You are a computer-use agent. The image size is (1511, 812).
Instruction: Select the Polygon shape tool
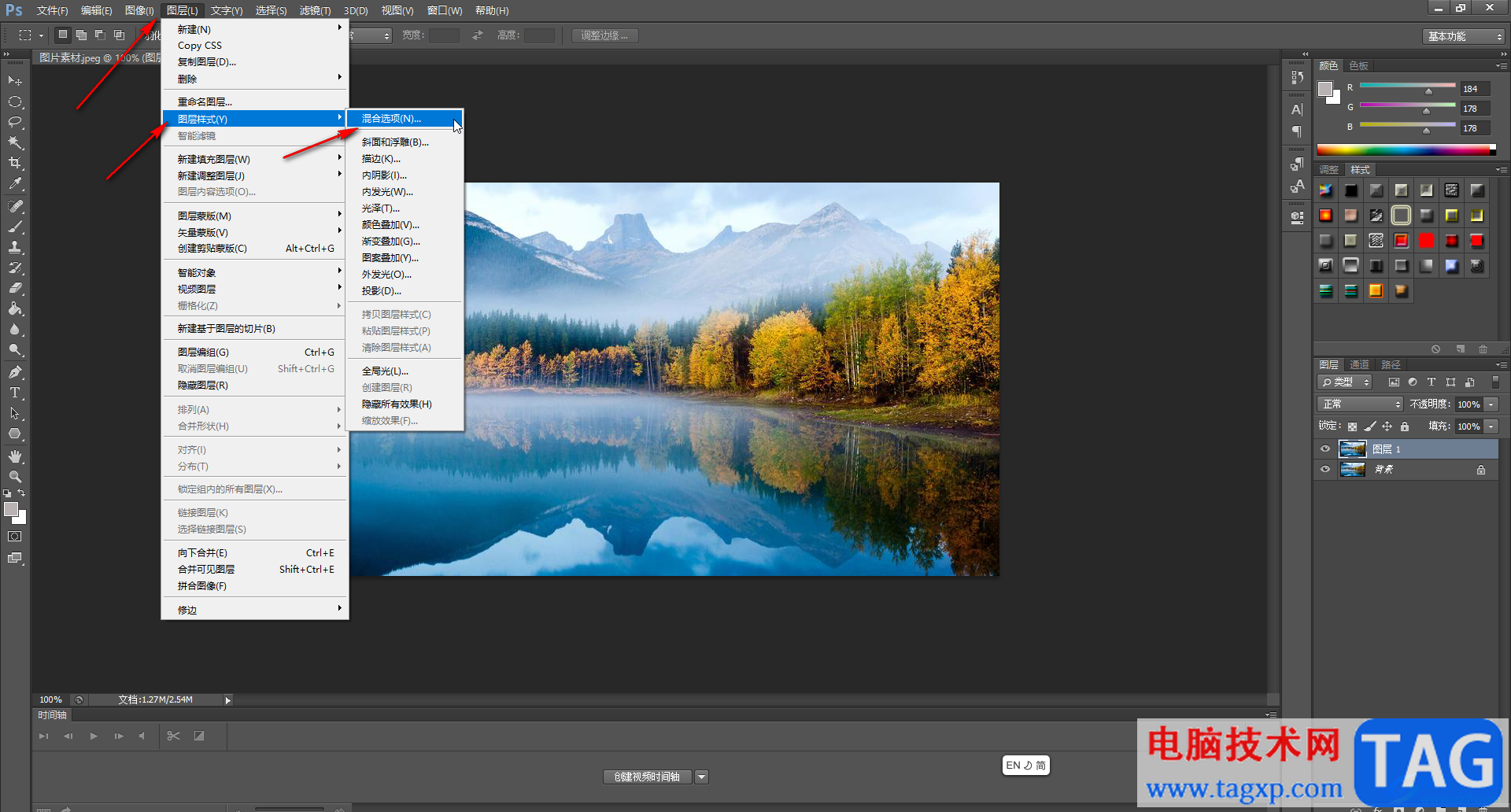point(15,433)
